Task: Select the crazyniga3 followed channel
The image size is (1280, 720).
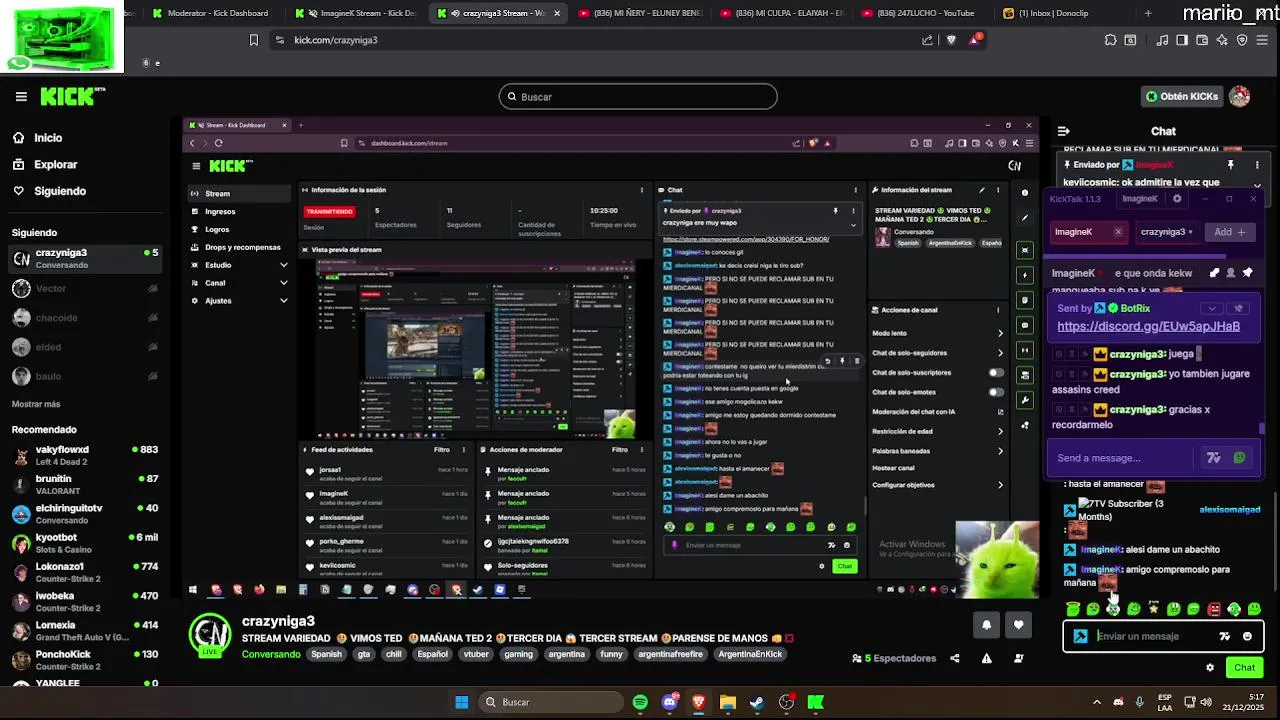Action: click(85, 258)
